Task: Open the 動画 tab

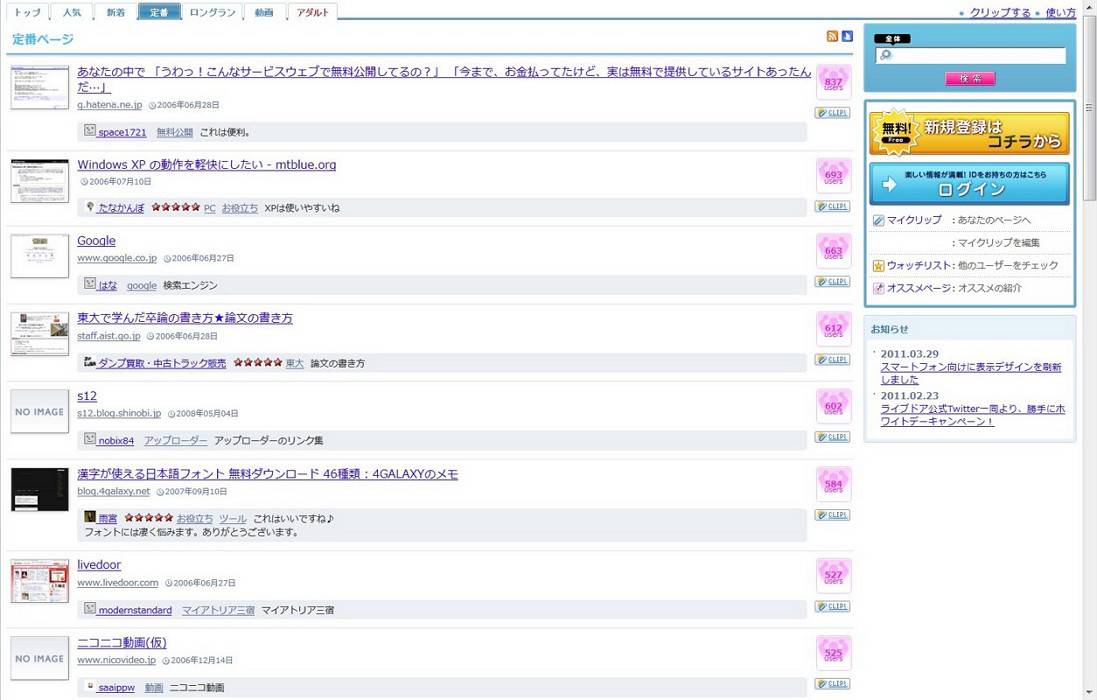Action: pos(264,12)
